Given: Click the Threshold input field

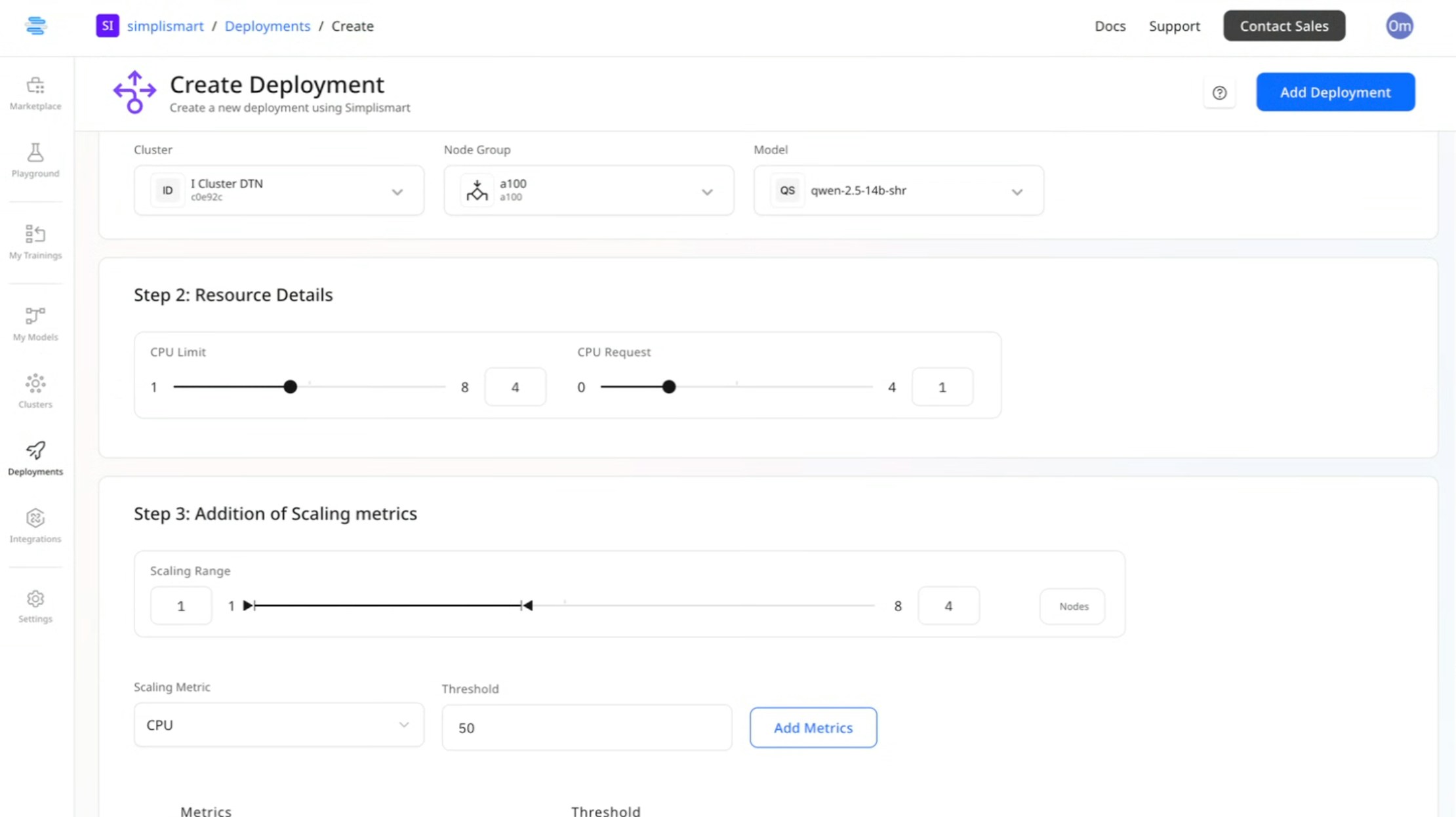Looking at the screenshot, I should (x=586, y=727).
